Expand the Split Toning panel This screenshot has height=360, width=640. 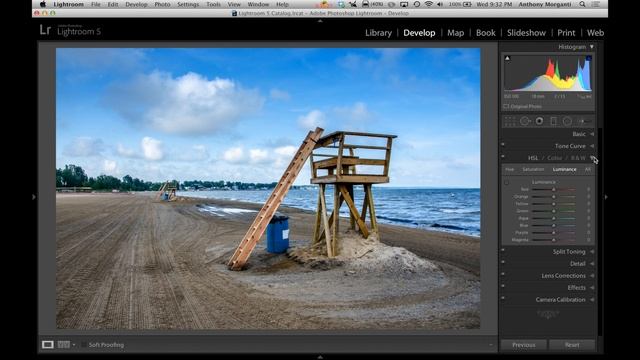pos(592,252)
